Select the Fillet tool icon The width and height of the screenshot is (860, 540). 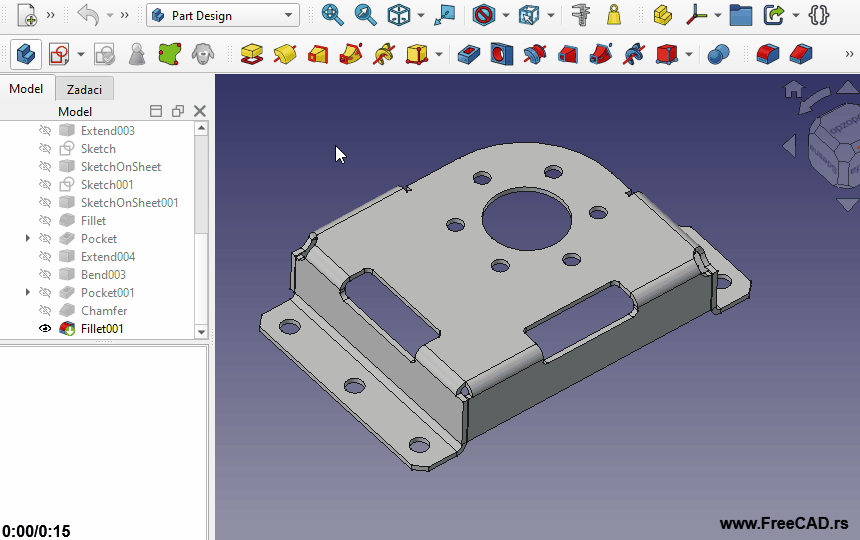coord(768,54)
